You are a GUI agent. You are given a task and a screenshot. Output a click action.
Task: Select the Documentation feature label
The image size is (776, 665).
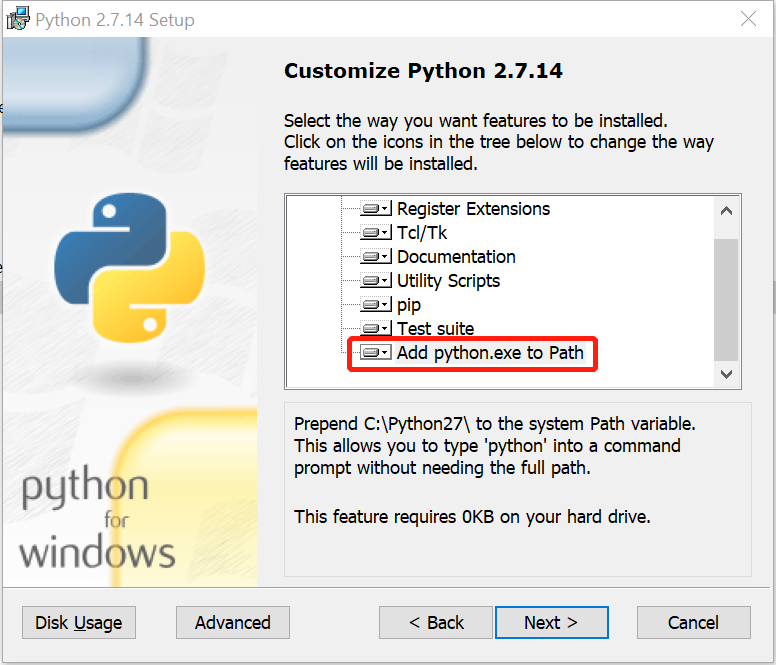(456, 257)
